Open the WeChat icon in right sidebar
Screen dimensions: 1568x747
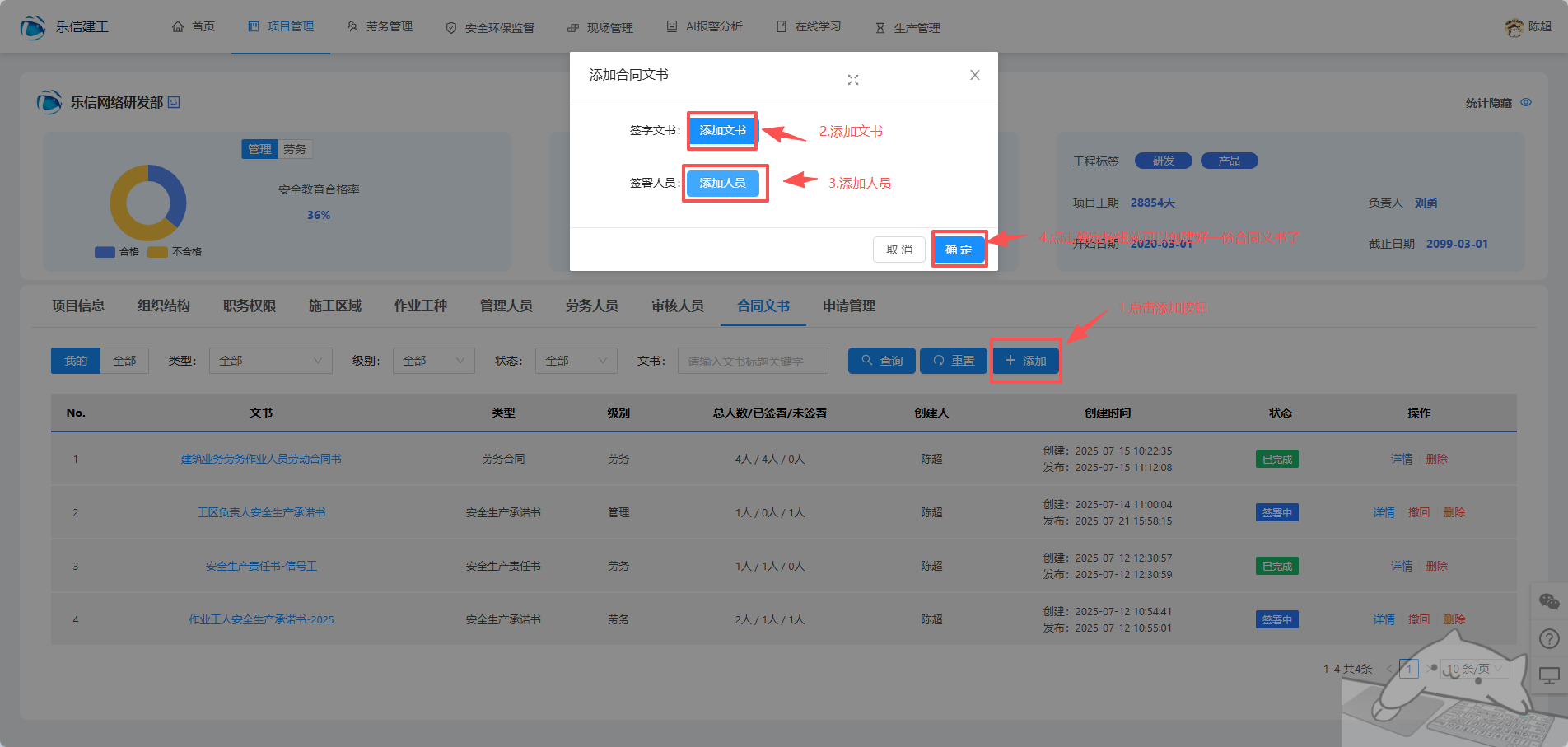(1548, 602)
